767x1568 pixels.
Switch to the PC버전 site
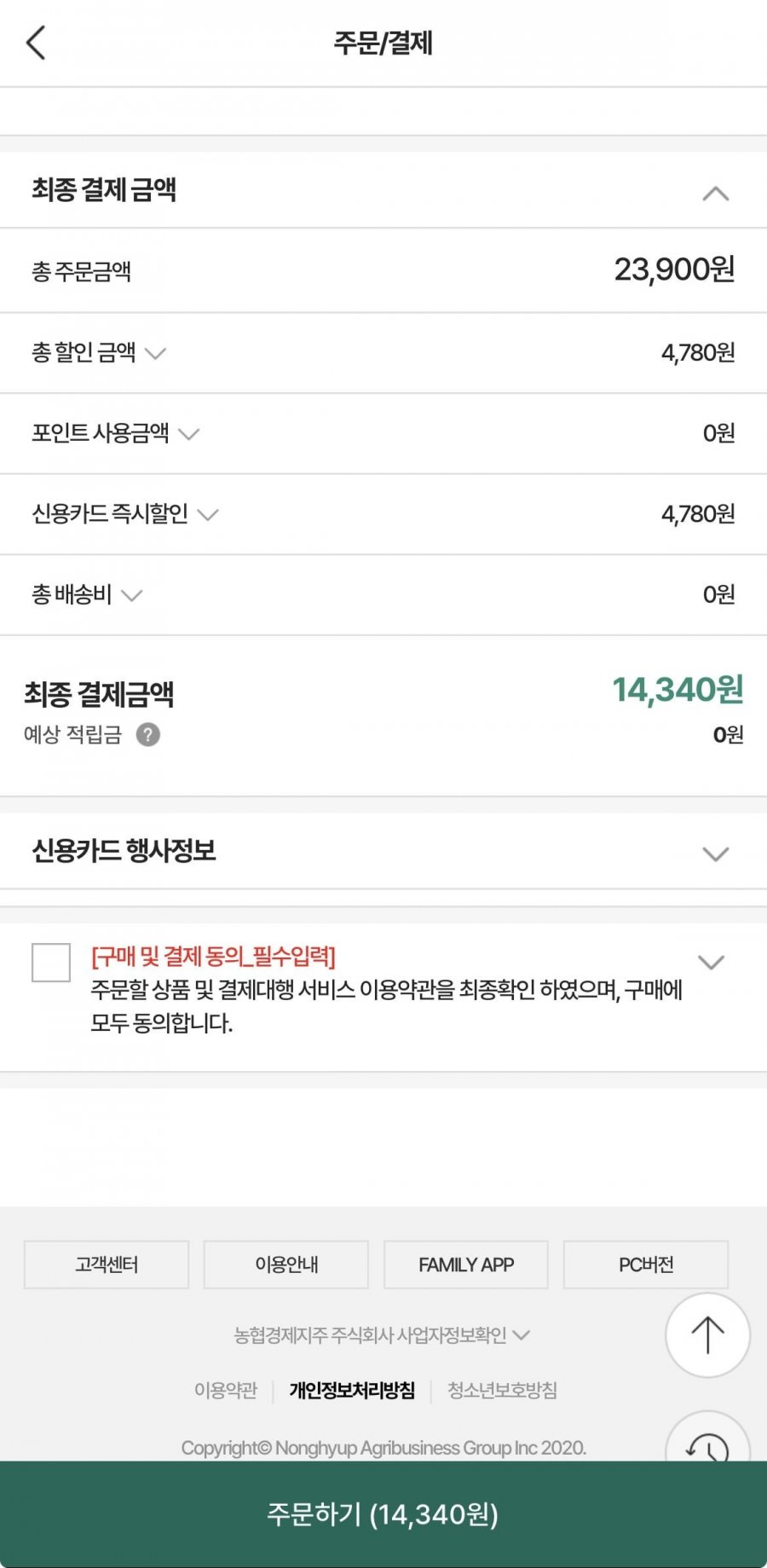pyautogui.click(x=646, y=1264)
